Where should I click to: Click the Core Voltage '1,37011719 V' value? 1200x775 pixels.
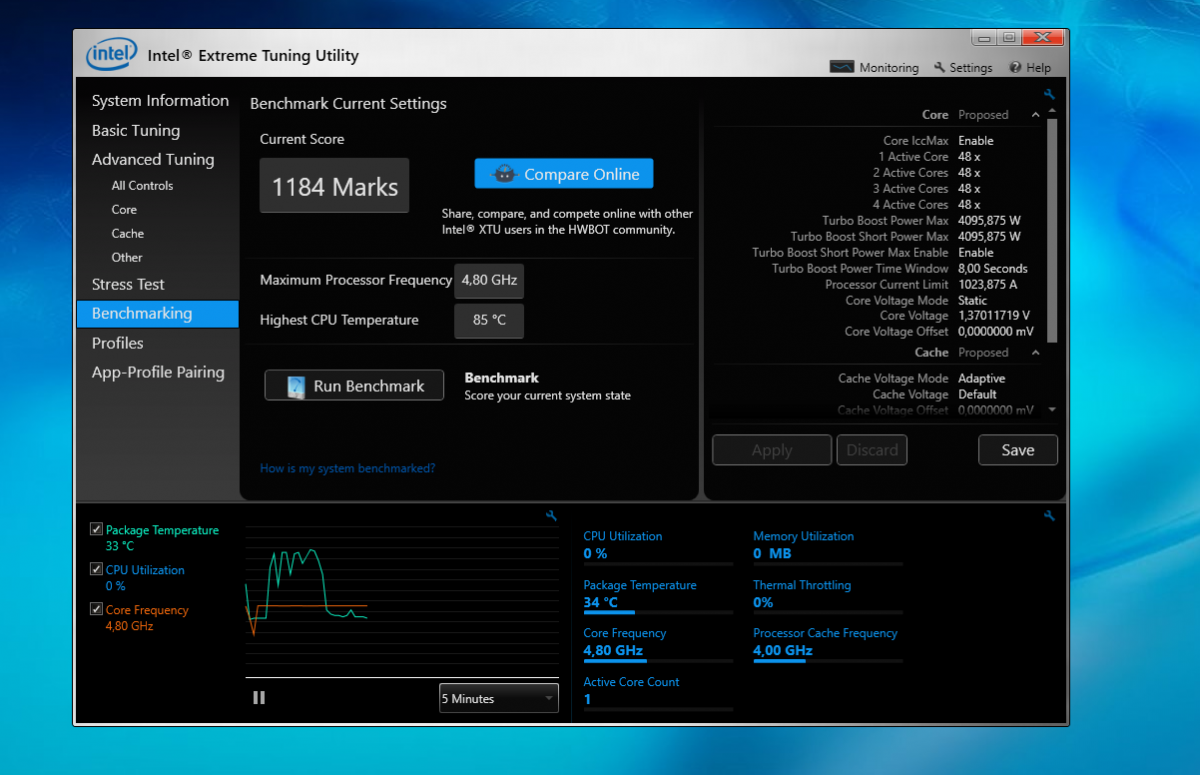(993, 316)
